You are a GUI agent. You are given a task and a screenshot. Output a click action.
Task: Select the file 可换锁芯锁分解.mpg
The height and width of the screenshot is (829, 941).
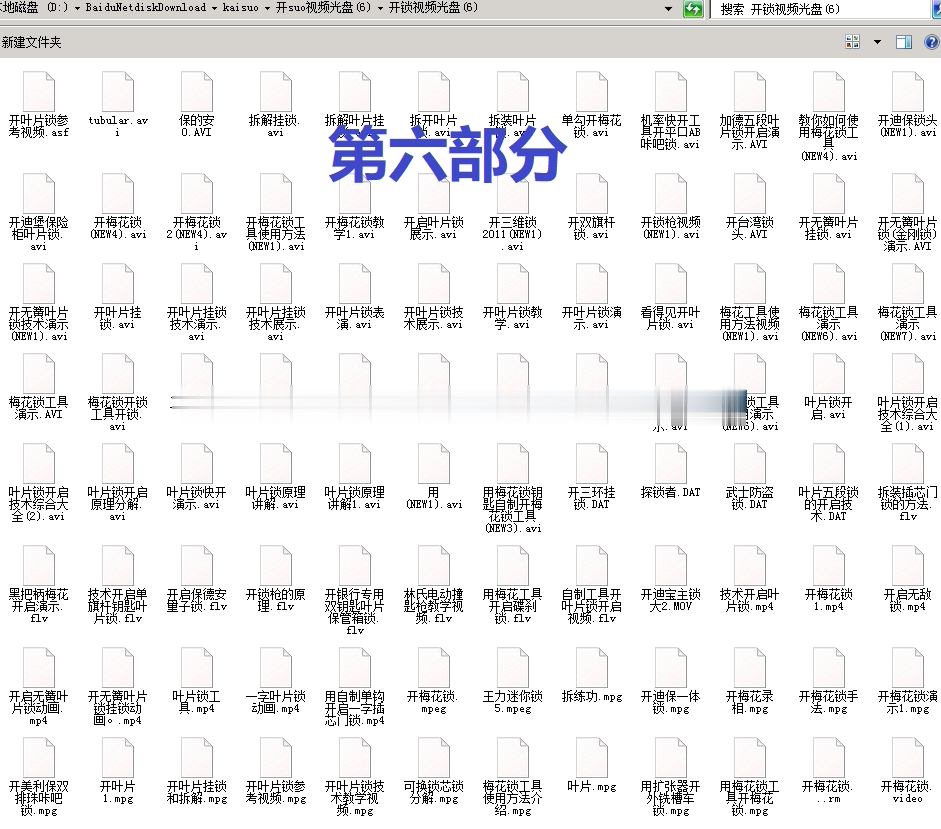[433, 771]
